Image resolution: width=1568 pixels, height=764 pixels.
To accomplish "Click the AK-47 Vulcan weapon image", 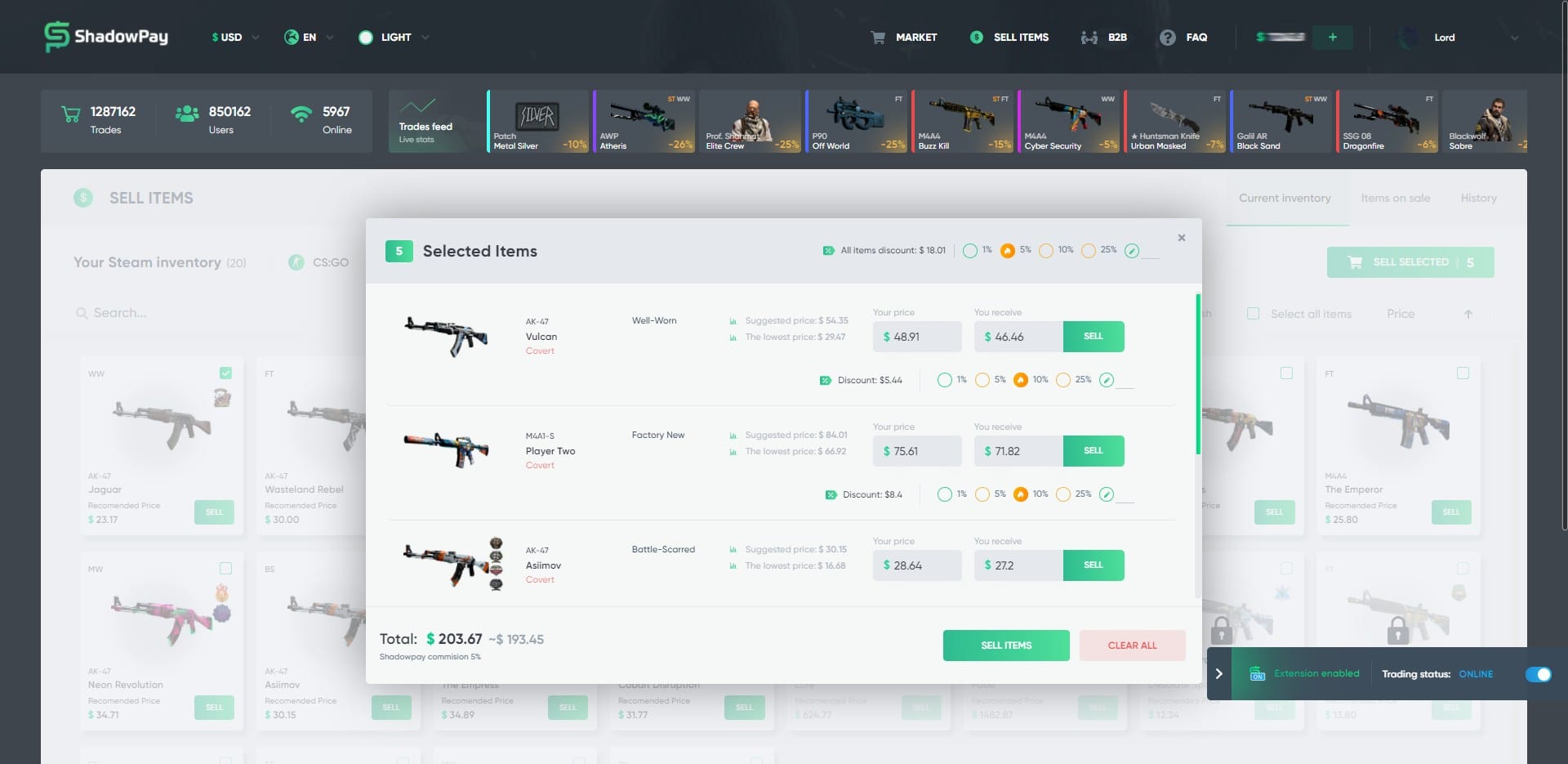I will (446, 336).
